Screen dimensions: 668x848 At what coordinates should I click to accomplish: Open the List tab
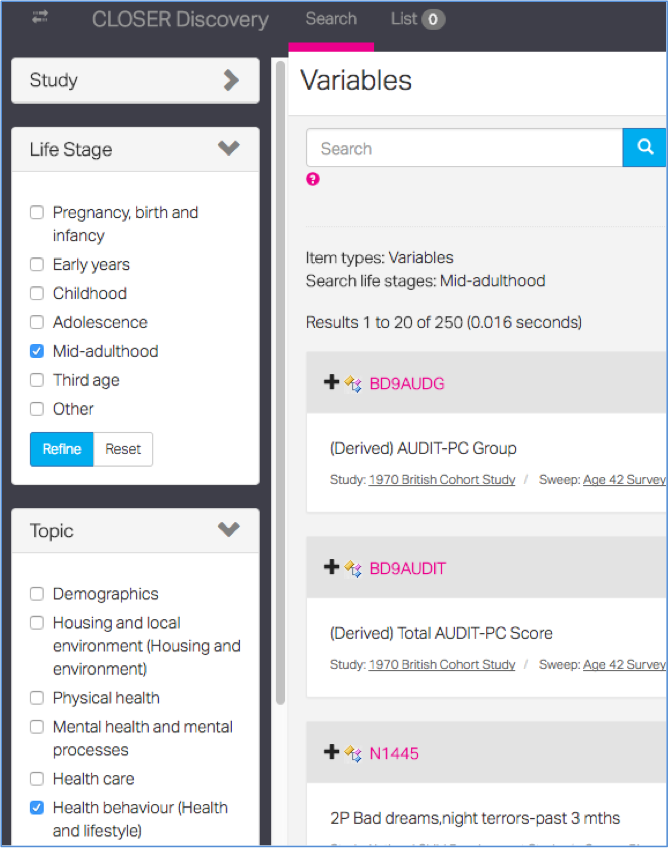point(418,19)
